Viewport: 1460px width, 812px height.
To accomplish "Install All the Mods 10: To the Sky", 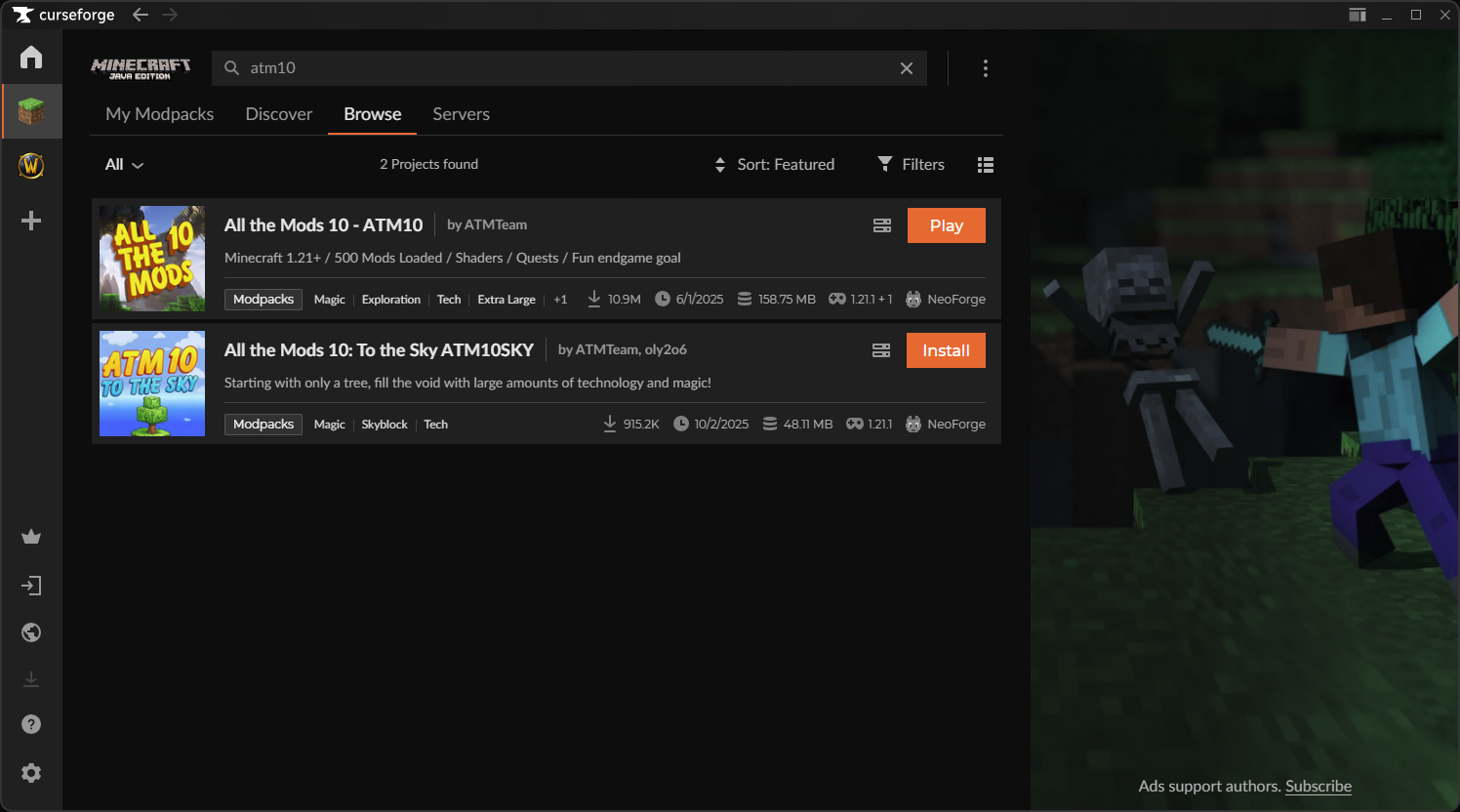I will 946,350.
